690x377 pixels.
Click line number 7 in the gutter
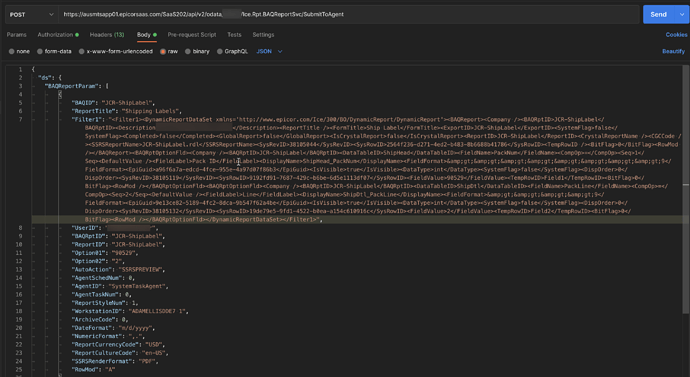[20, 120]
